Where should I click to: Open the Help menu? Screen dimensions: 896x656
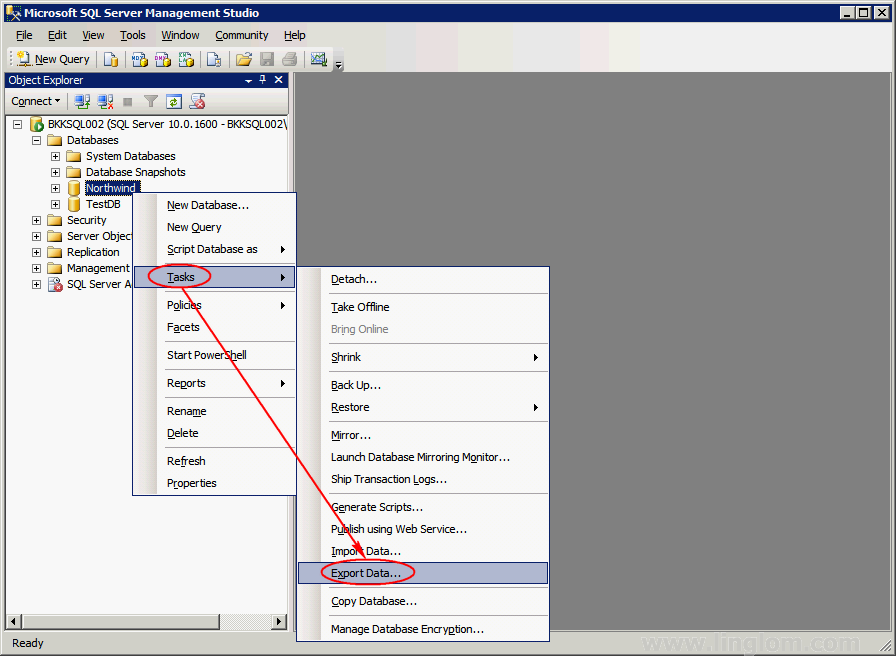(x=295, y=35)
